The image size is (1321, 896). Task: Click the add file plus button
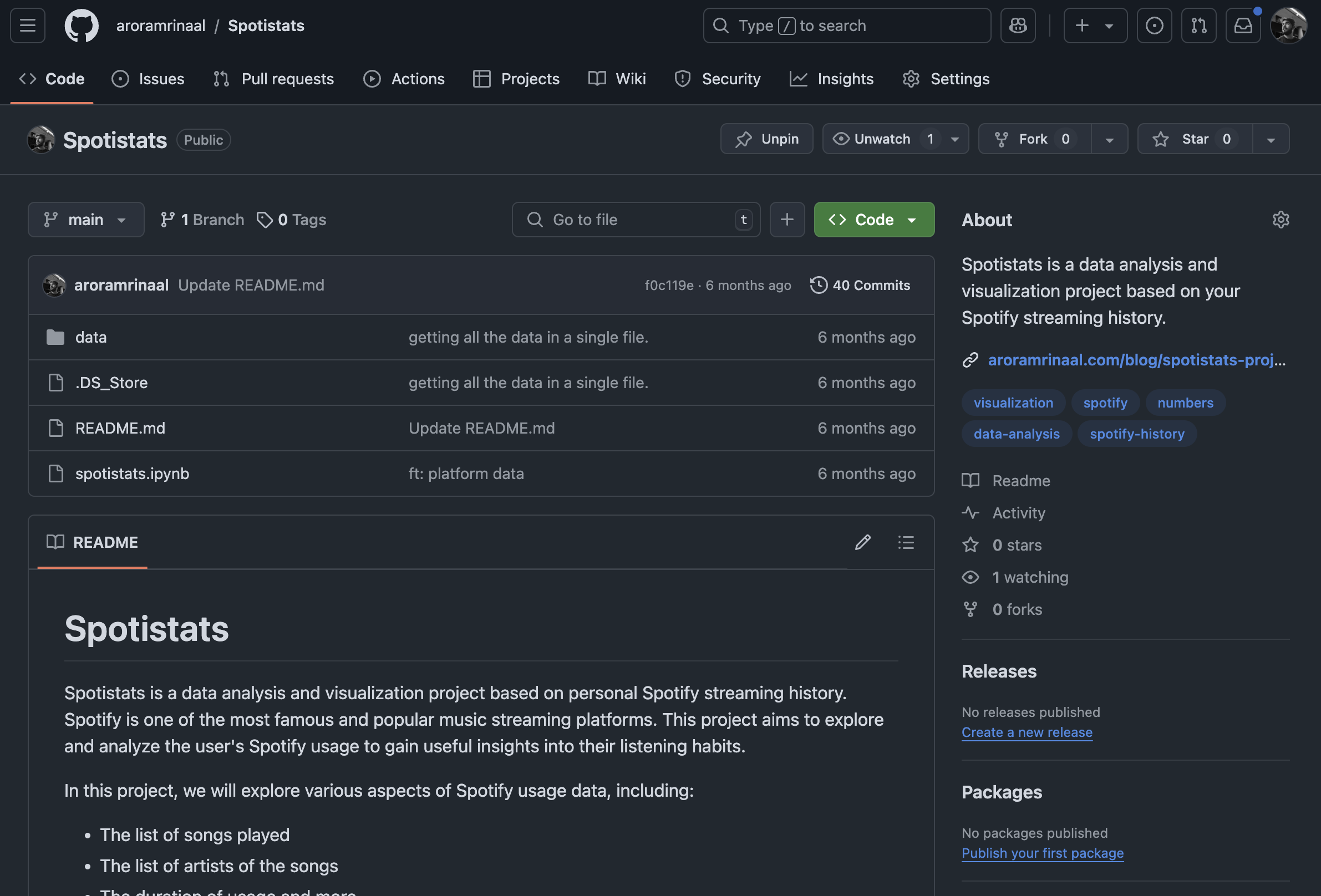click(787, 220)
